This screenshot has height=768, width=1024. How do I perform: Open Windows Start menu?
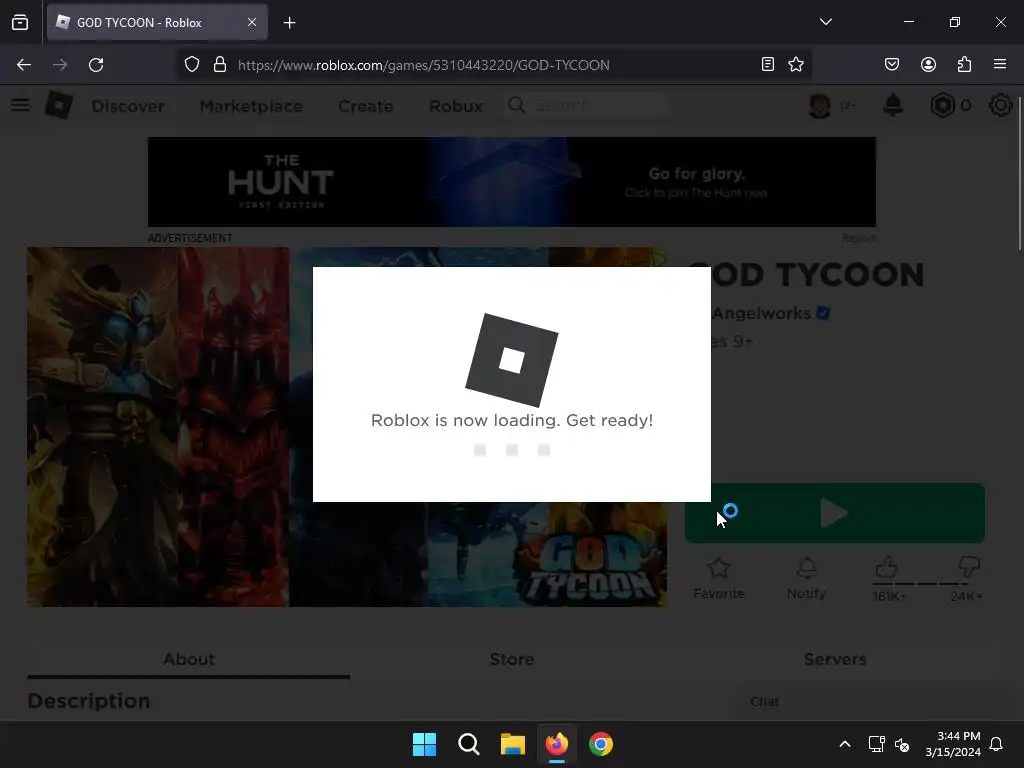(x=424, y=744)
